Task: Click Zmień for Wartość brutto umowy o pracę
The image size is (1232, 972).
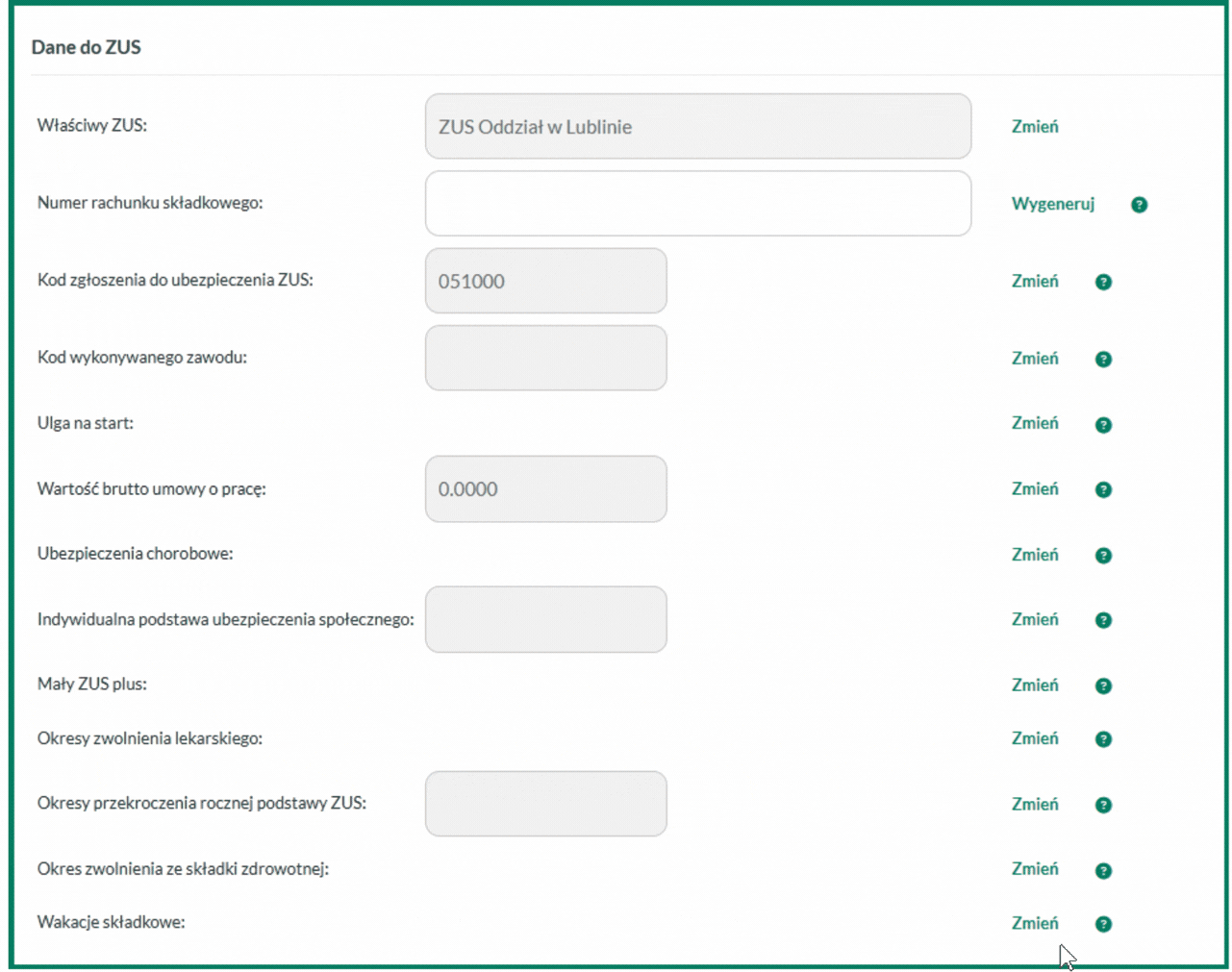Action: pyautogui.click(x=1035, y=488)
